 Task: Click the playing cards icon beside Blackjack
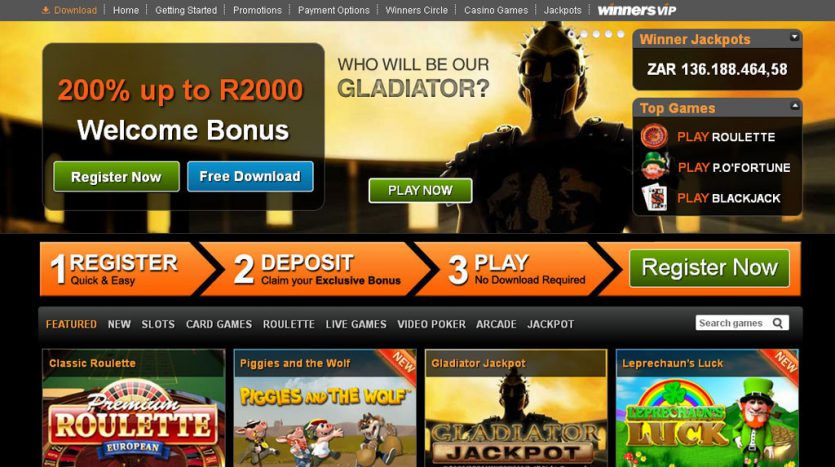654,198
